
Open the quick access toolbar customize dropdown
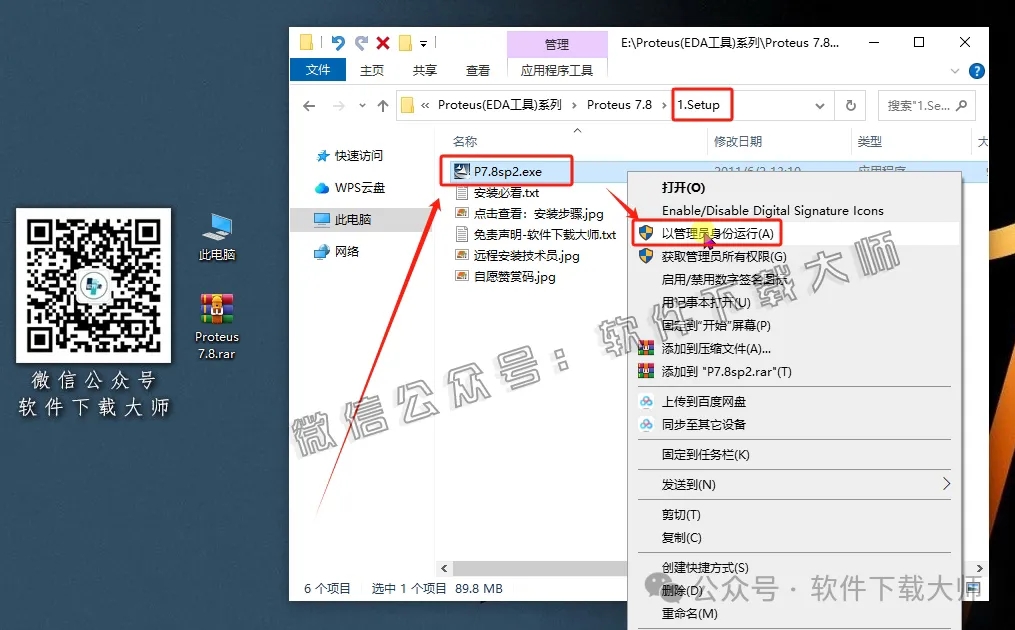(x=424, y=43)
